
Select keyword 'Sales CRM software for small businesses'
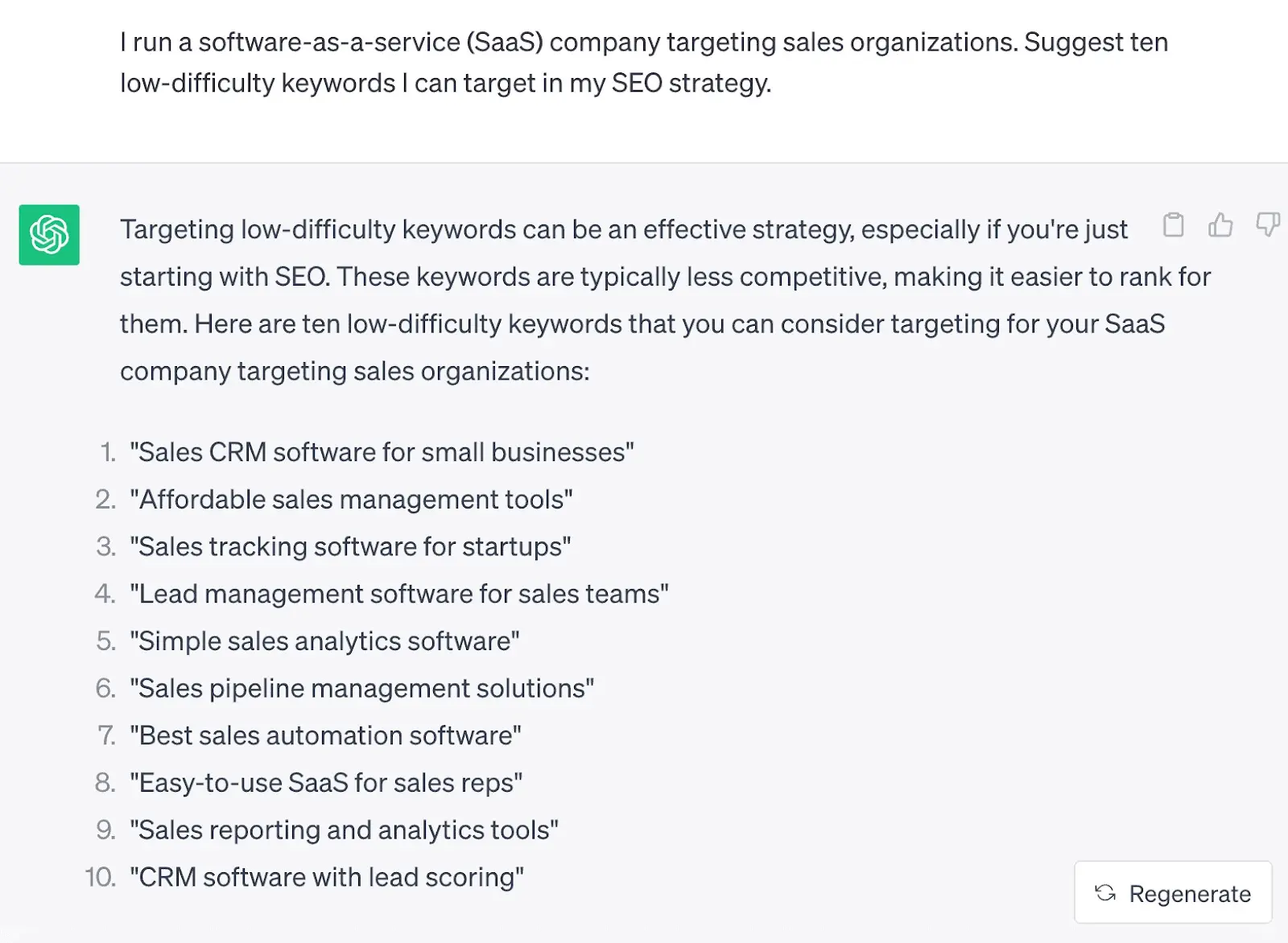[x=383, y=452]
